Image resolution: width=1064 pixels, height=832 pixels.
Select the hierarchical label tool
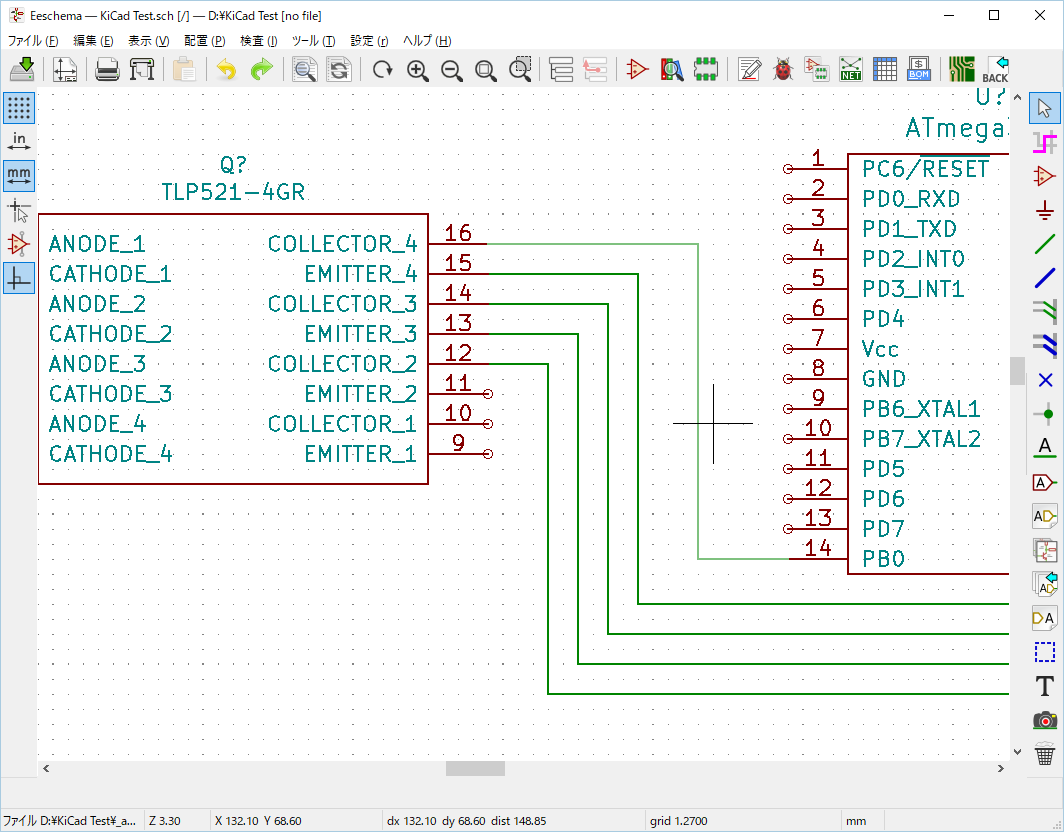(x=1045, y=516)
